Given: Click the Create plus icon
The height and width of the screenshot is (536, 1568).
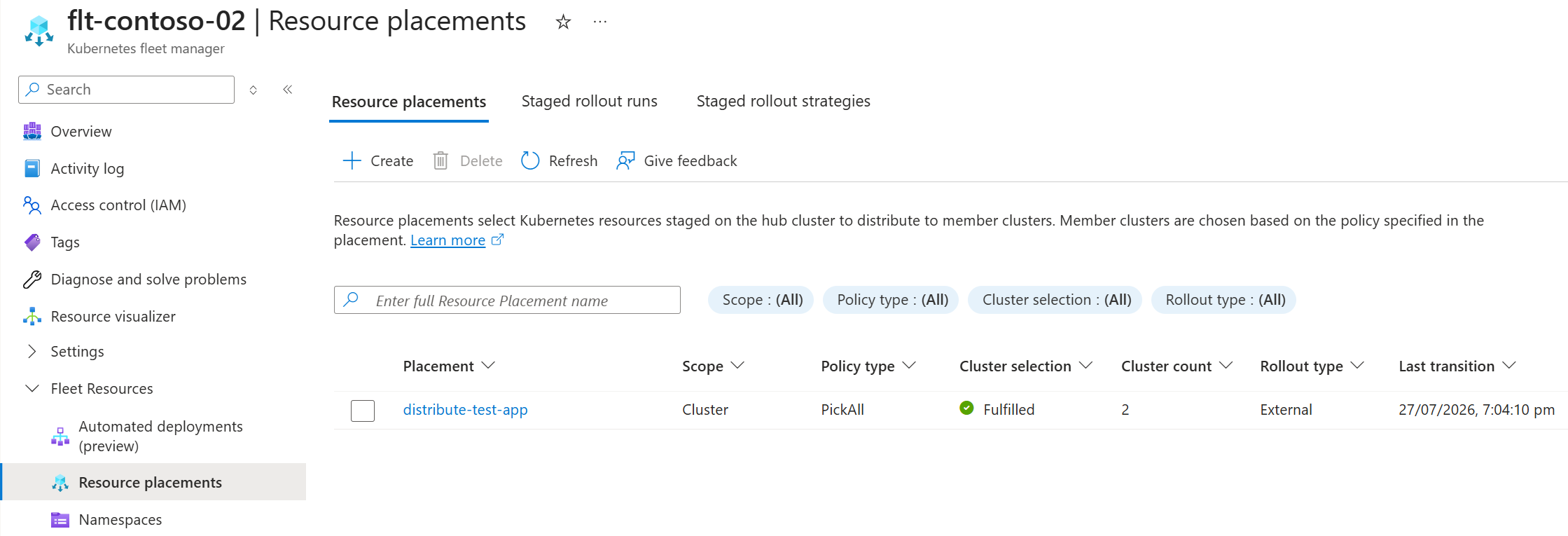Looking at the screenshot, I should [x=352, y=161].
